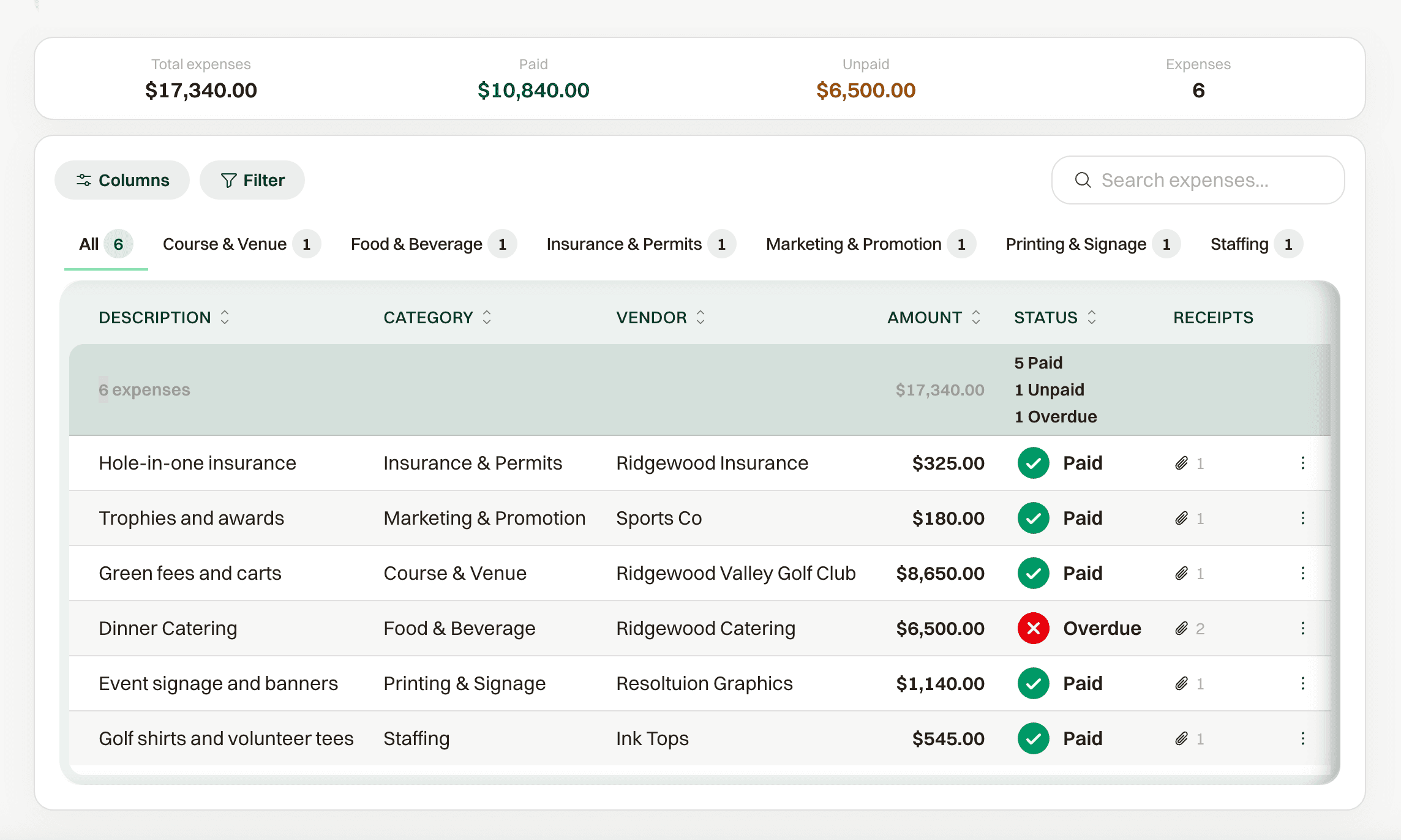Click the Green fees and carts description
The image size is (1401, 840).
[190, 573]
